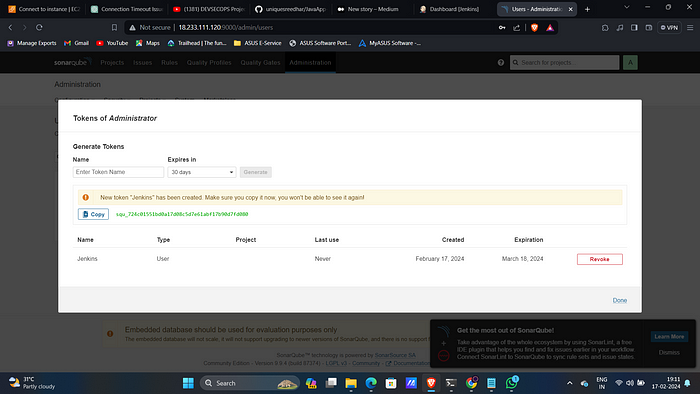The width and height of the screenshot is (700, 394).
Task: Open the SonarQube help icon
Action: [x=501, y=62]
